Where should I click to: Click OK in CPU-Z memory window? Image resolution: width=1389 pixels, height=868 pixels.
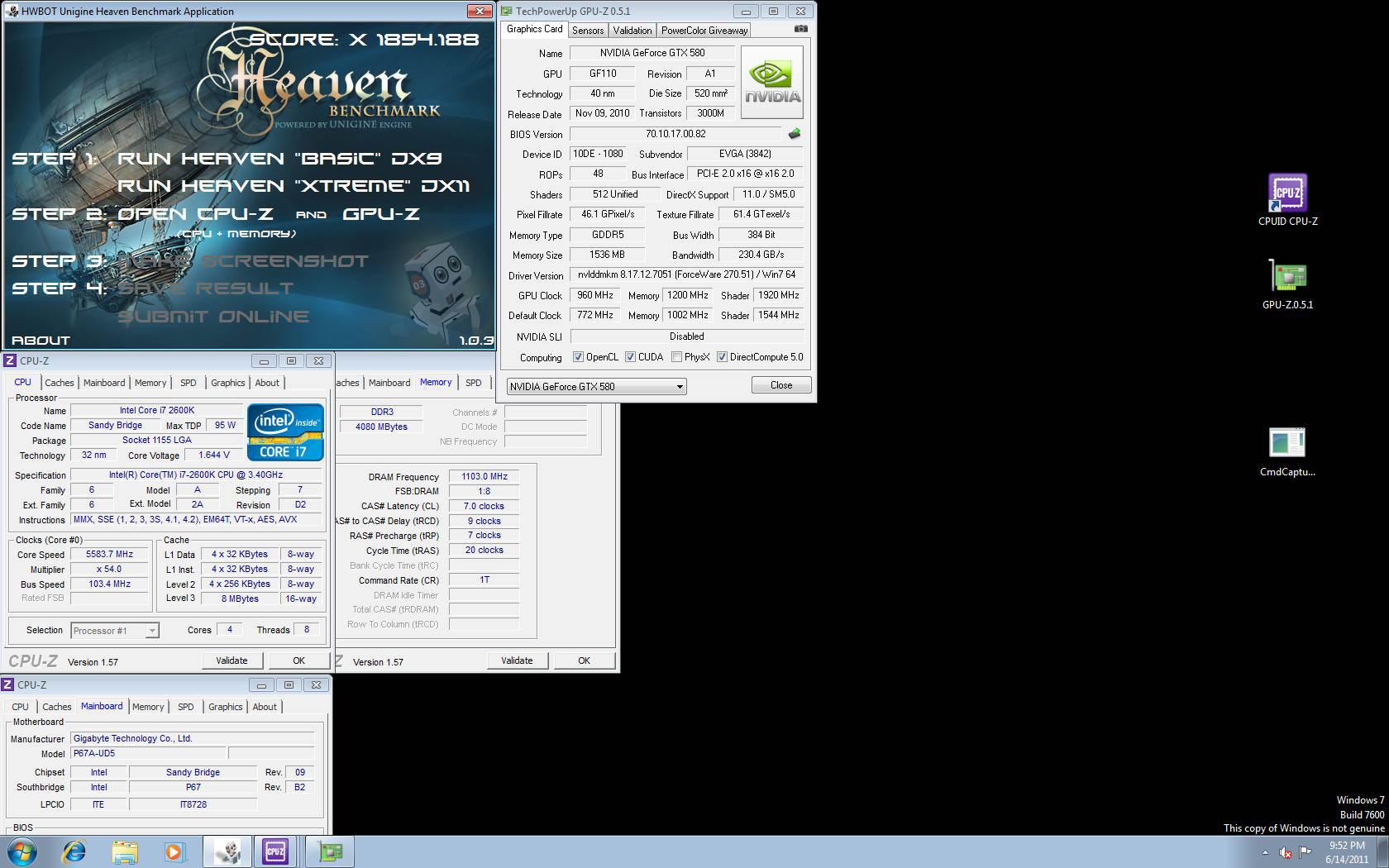[584, 661]
